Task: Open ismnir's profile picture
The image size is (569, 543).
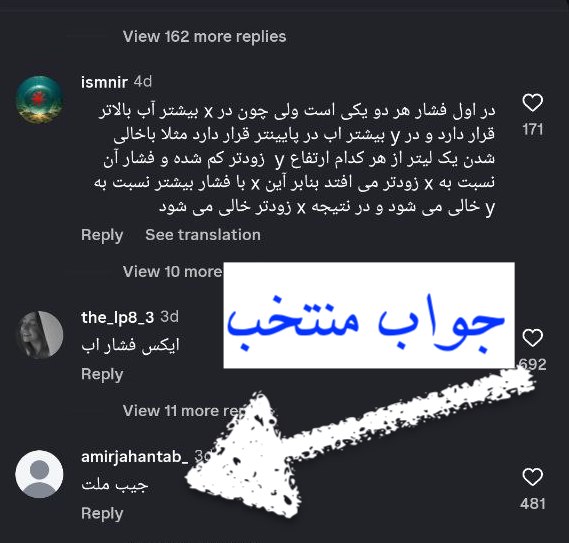Action: pos(40,100)
